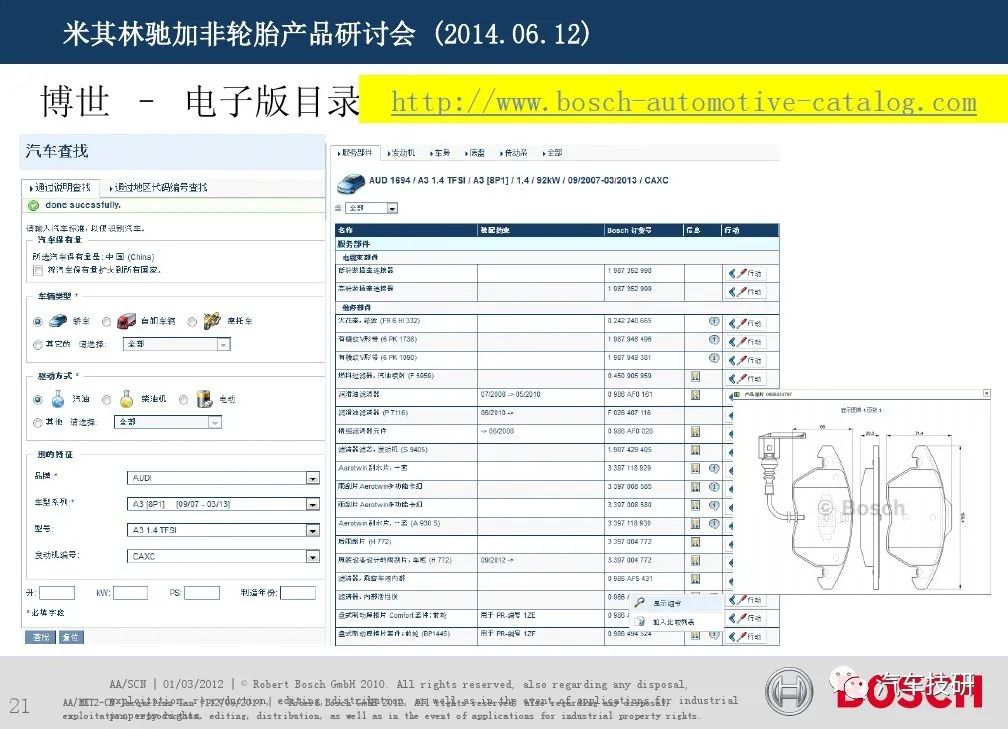
Task: Open the 发动机 tab
Action: click(x=401, y=153)
